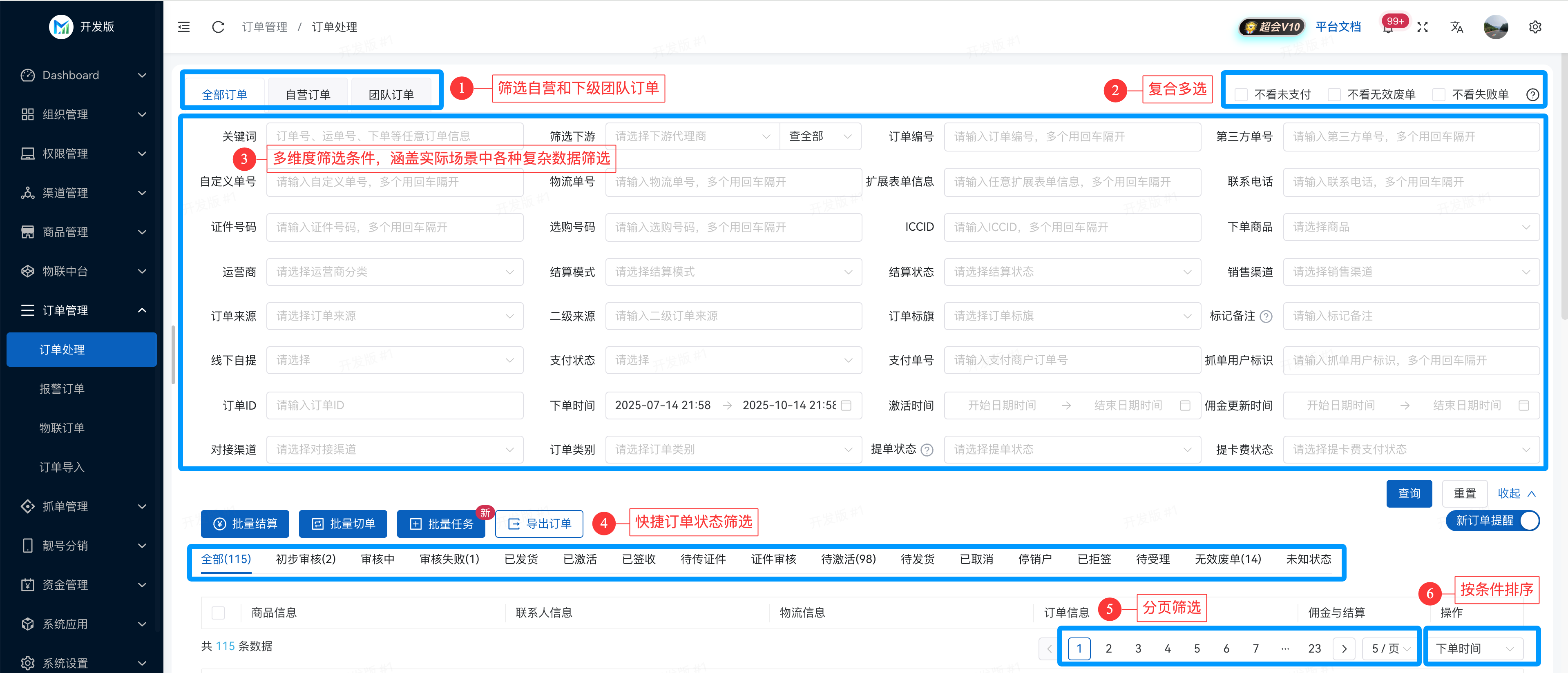This screenshot has width=1568, height=673.
Task: Click the 查询 search button
Action: [1409, 493]
